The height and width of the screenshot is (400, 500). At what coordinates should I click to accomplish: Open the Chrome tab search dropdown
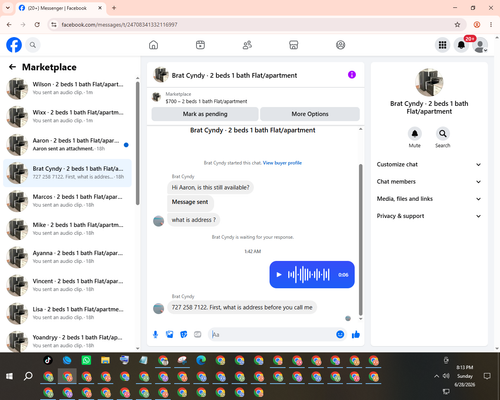[x=8, y=8]
